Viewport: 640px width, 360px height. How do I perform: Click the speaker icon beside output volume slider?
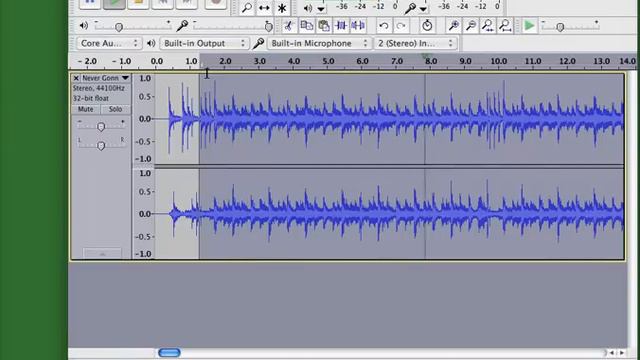84,26
